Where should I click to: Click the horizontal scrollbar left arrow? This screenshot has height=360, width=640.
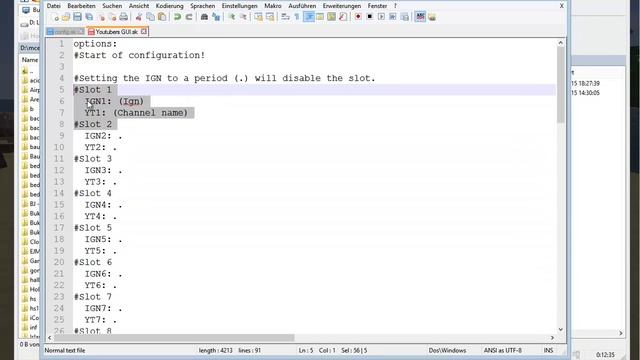[49, 338]
